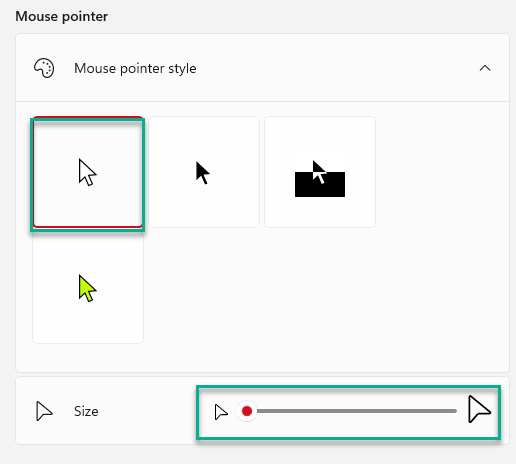Click the large pointer icon at slider end

point(479,409)
